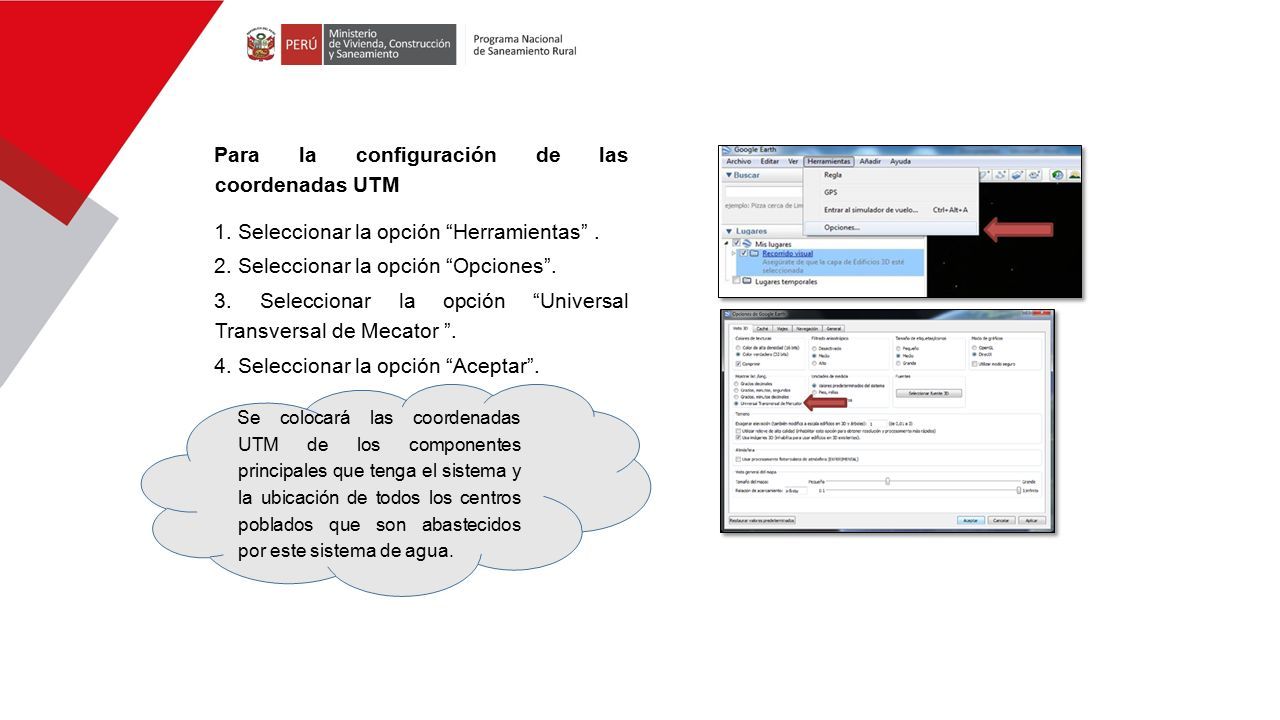Open the Añadir menu

point(870,161)
